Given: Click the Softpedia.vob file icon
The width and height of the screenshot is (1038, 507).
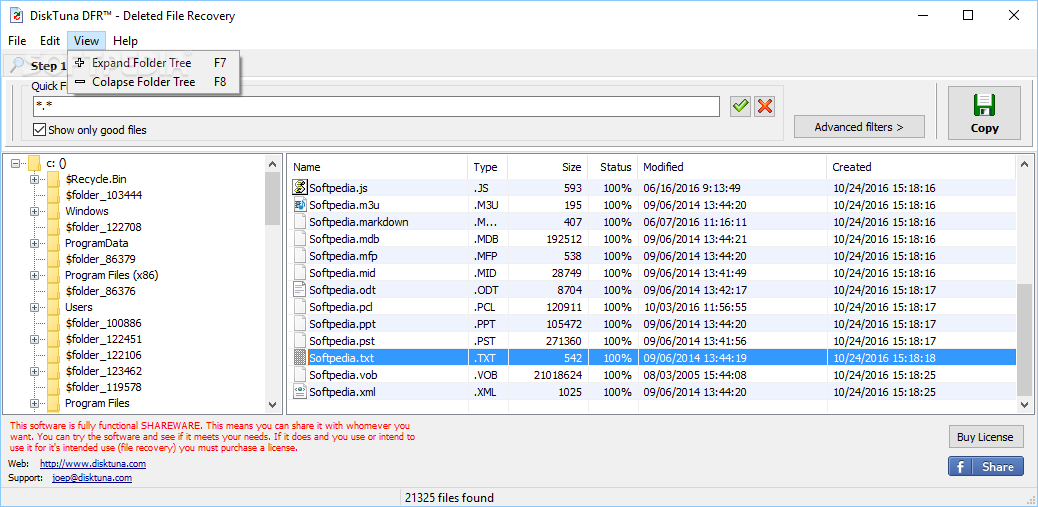Looking at the screenshot, I should (300, 375).
